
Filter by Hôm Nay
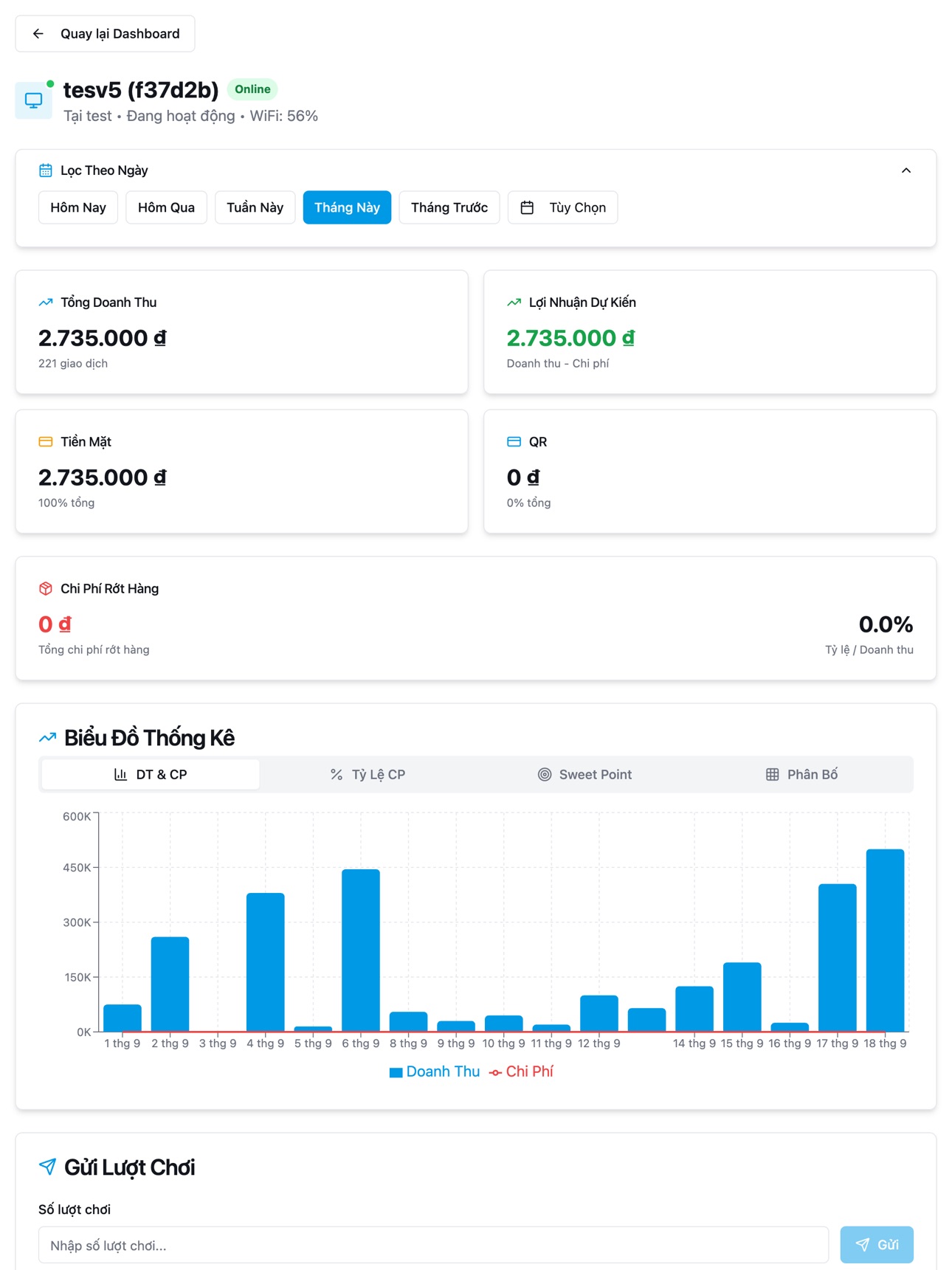[78, 207]
